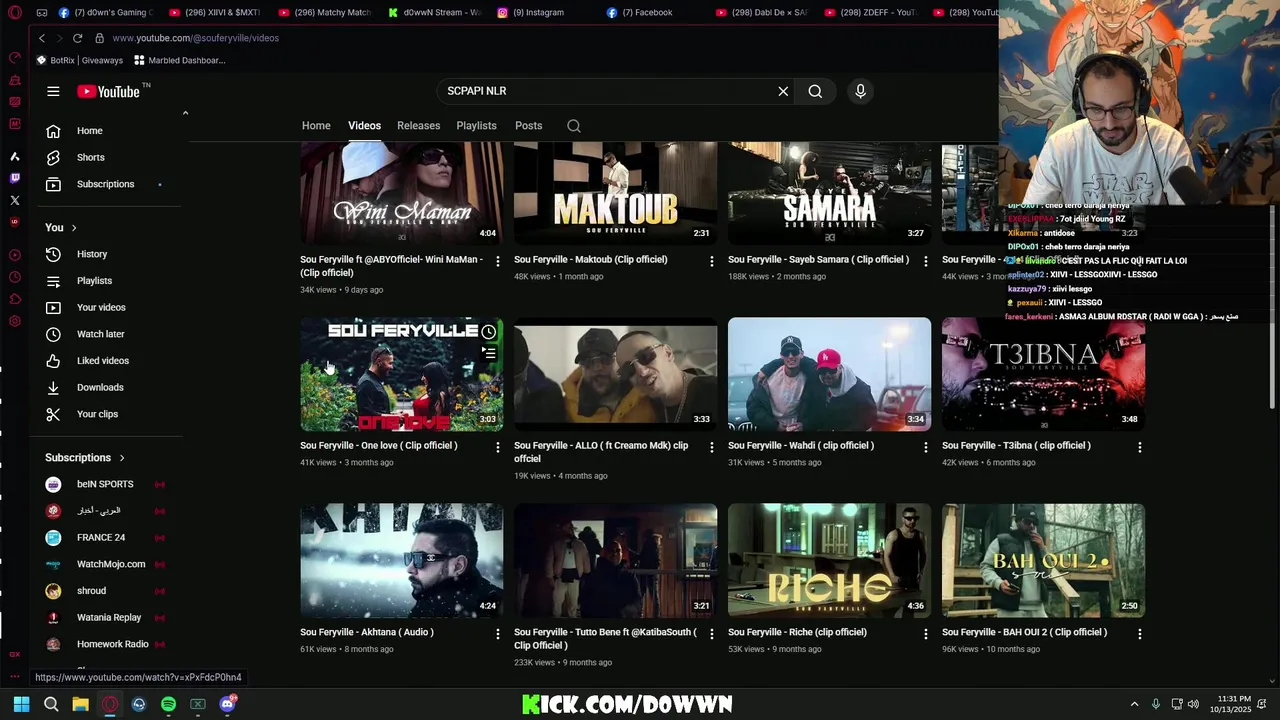Click Add to queue icon on One love thumbnail
This screenshot has width=1280, height=720.
coord(488,353)
